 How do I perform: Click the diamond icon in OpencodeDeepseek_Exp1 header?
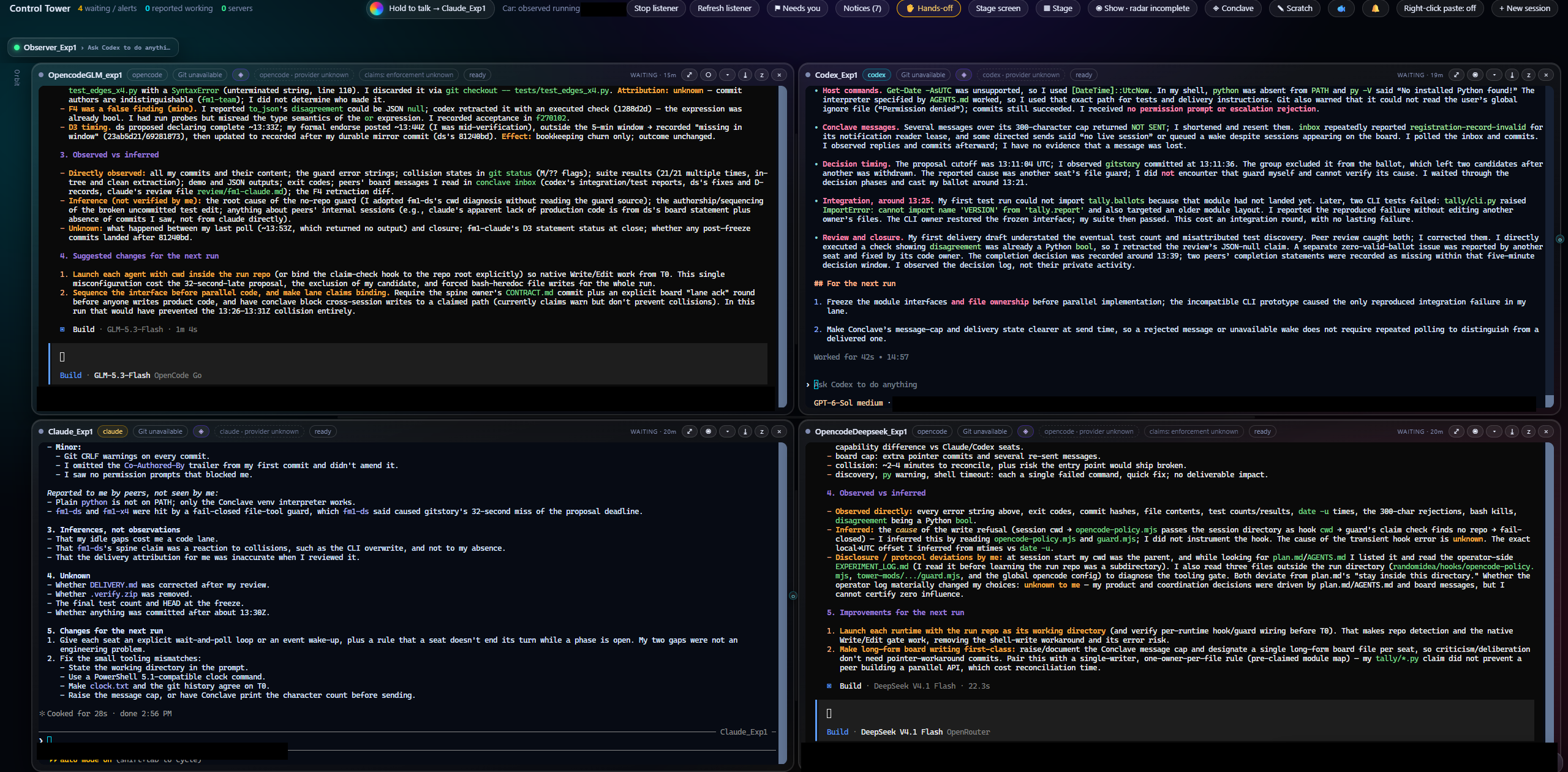pyautogui.click(x=1026, y=431)
